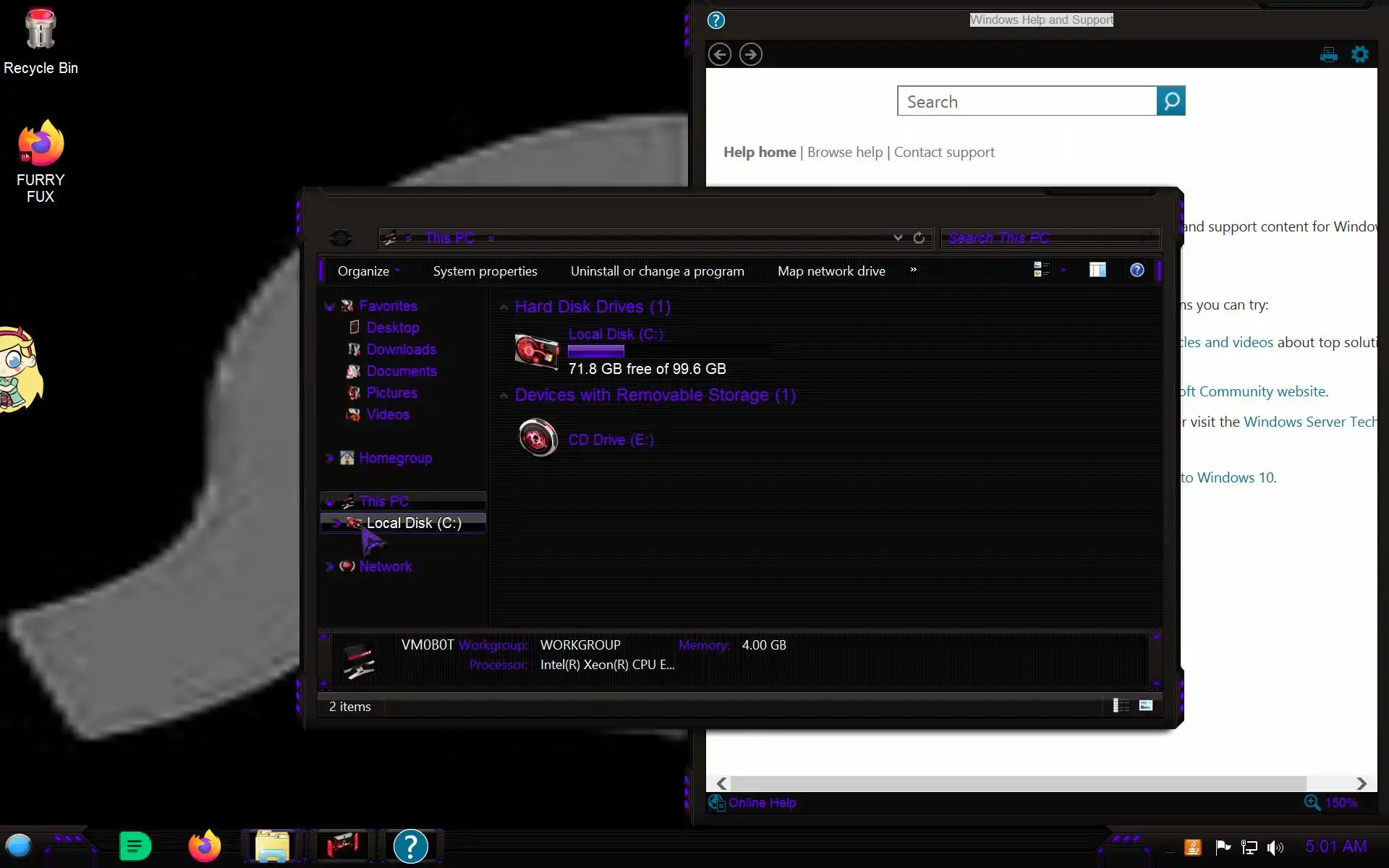Open Firefox from the taskbar
This screenshot has width=1389, height=868.
204,846
